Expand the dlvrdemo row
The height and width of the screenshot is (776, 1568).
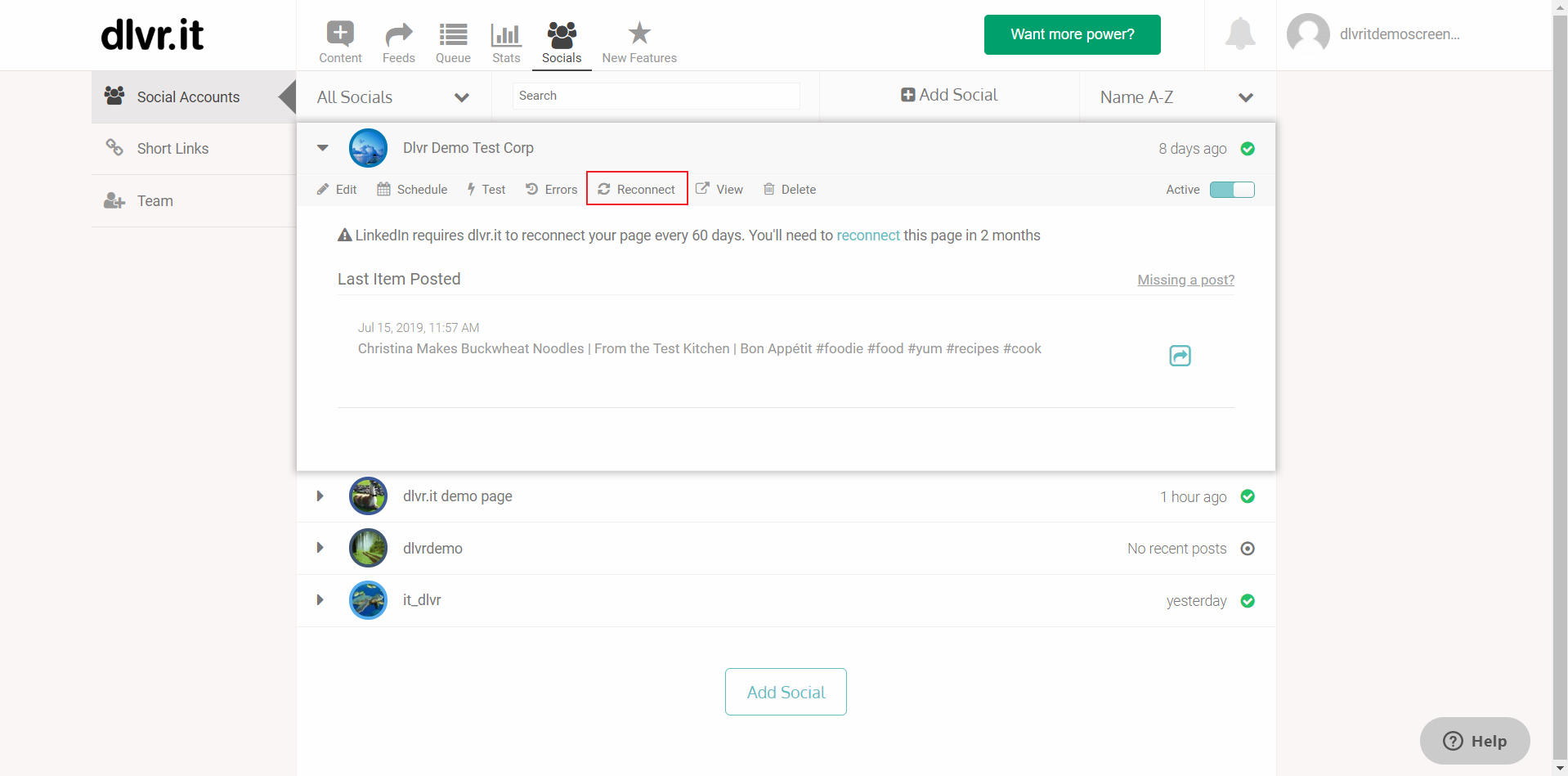click(320, 548)
